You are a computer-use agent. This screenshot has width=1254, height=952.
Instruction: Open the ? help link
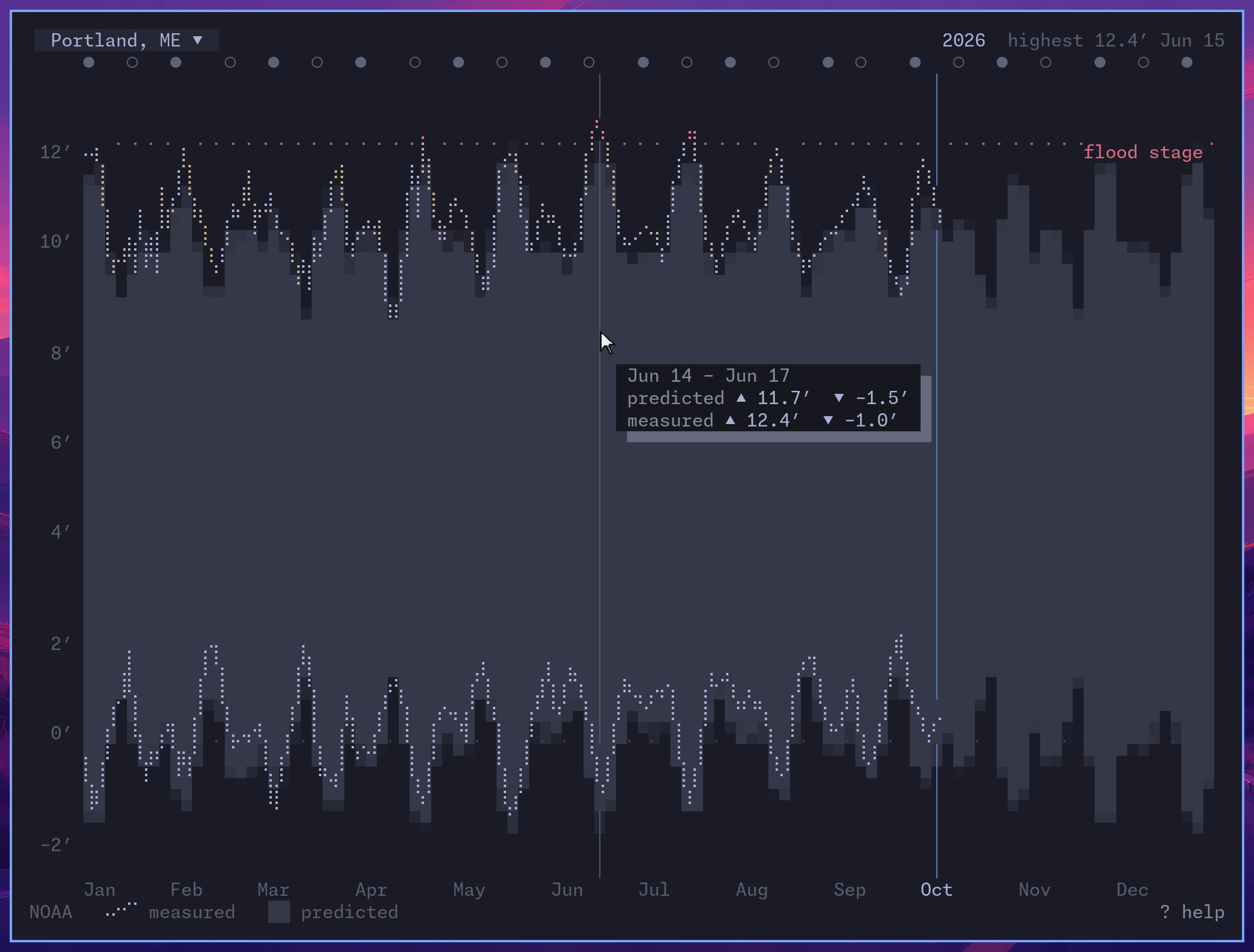point(1192,912)
